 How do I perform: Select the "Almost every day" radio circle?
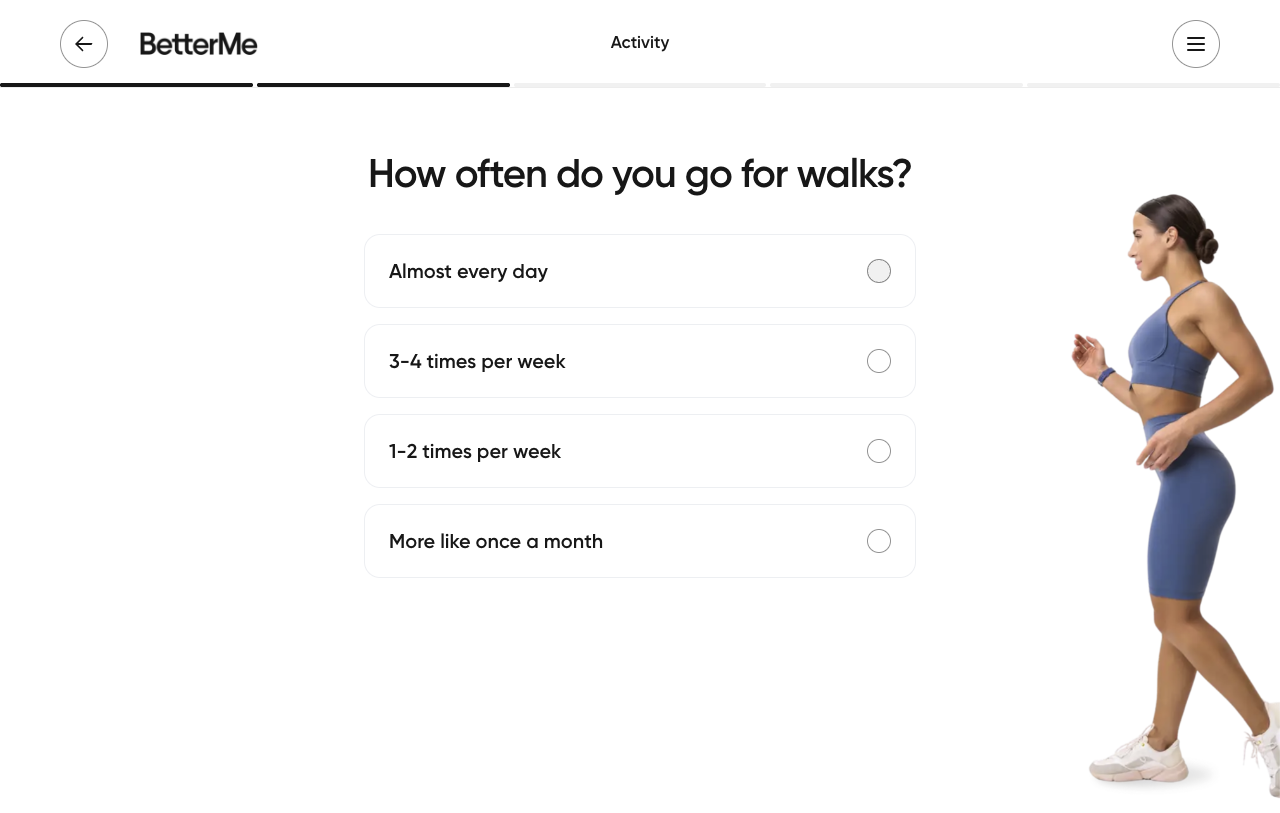pyautogui.click(x=879, y=271)
